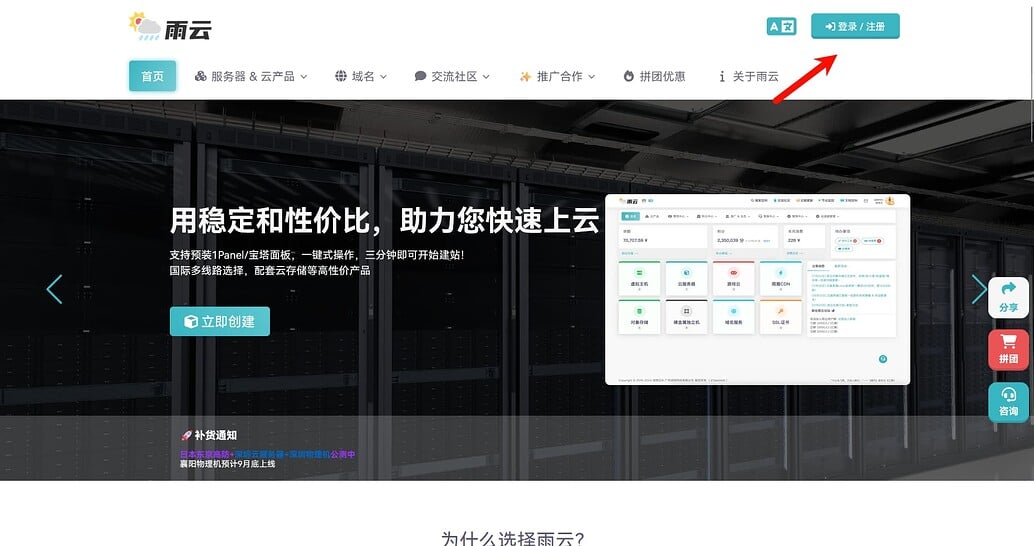Click the 登录 / 注册 button

pos(855,26)
